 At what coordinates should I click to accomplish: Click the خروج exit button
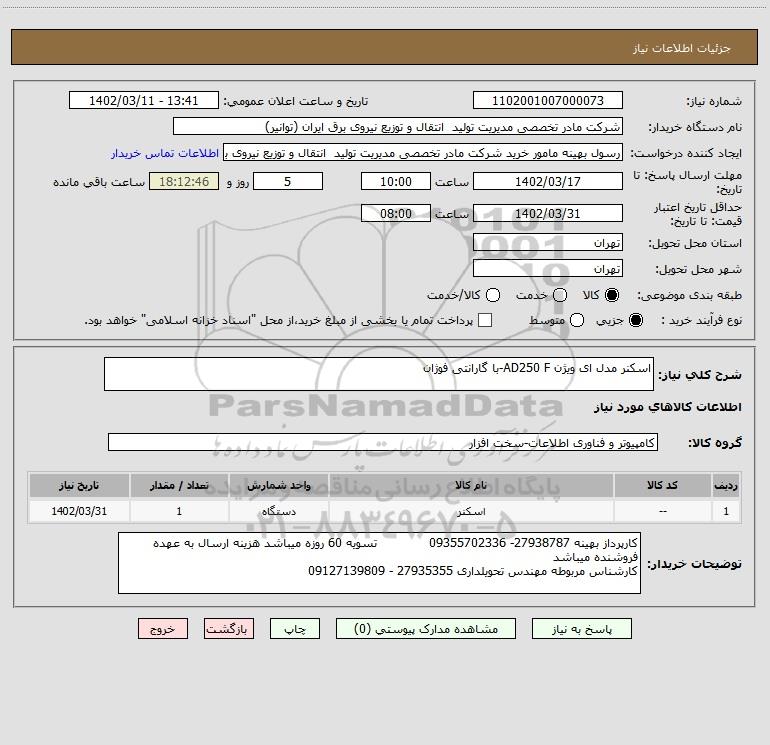click(x=163, y=629)
